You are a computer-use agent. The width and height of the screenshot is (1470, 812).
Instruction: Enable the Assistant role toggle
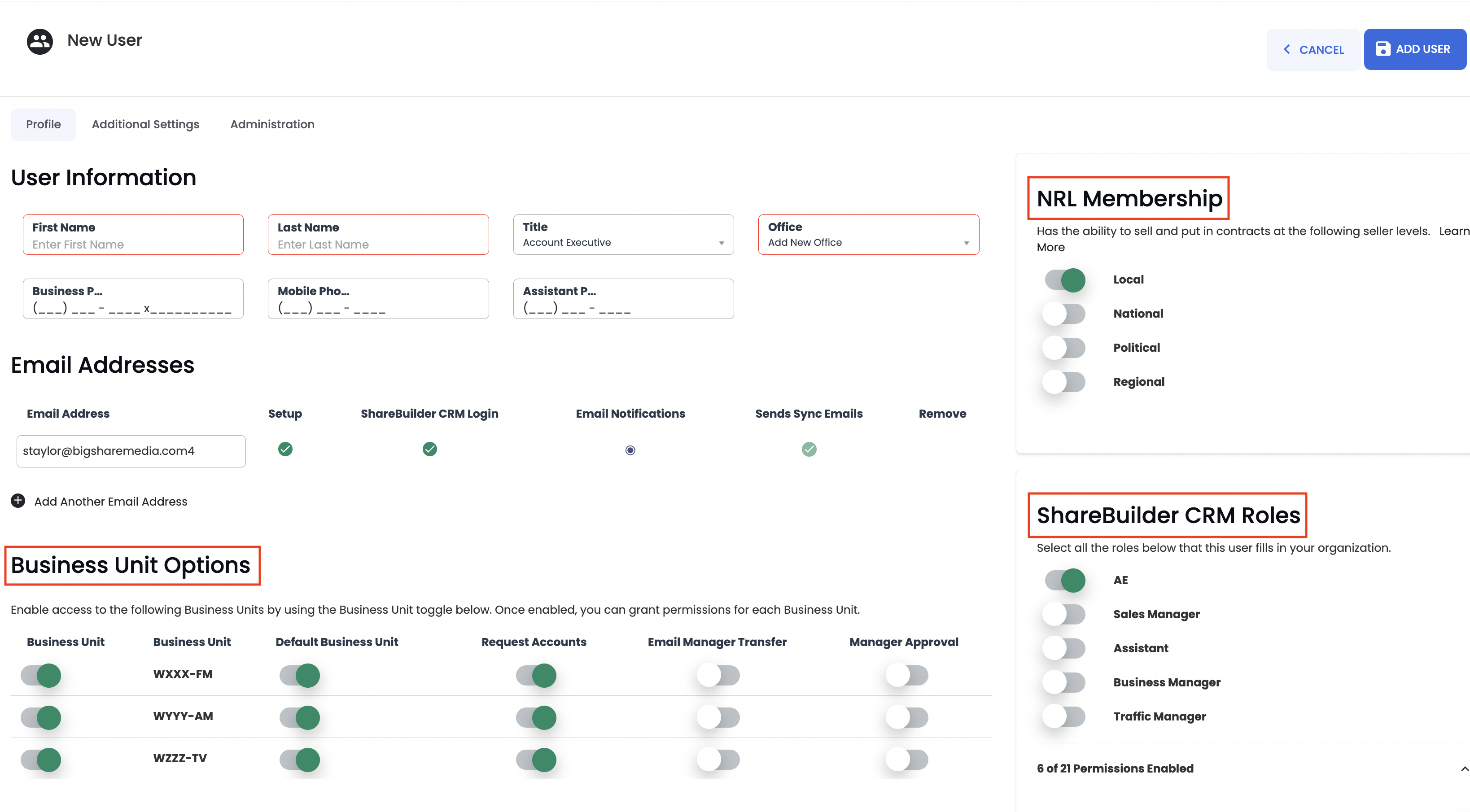pos(1065,649)
